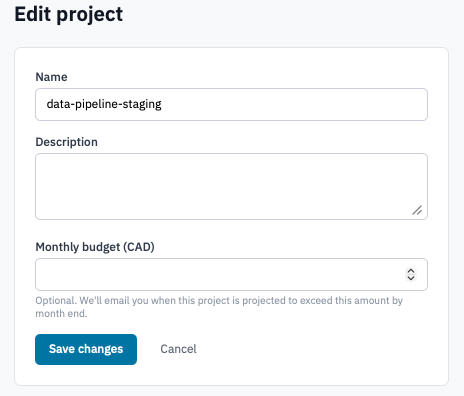Place cursor on 'pipeline' in project name
The width and height of the screenshot is (464, 396).
click(x=96, y=104)
